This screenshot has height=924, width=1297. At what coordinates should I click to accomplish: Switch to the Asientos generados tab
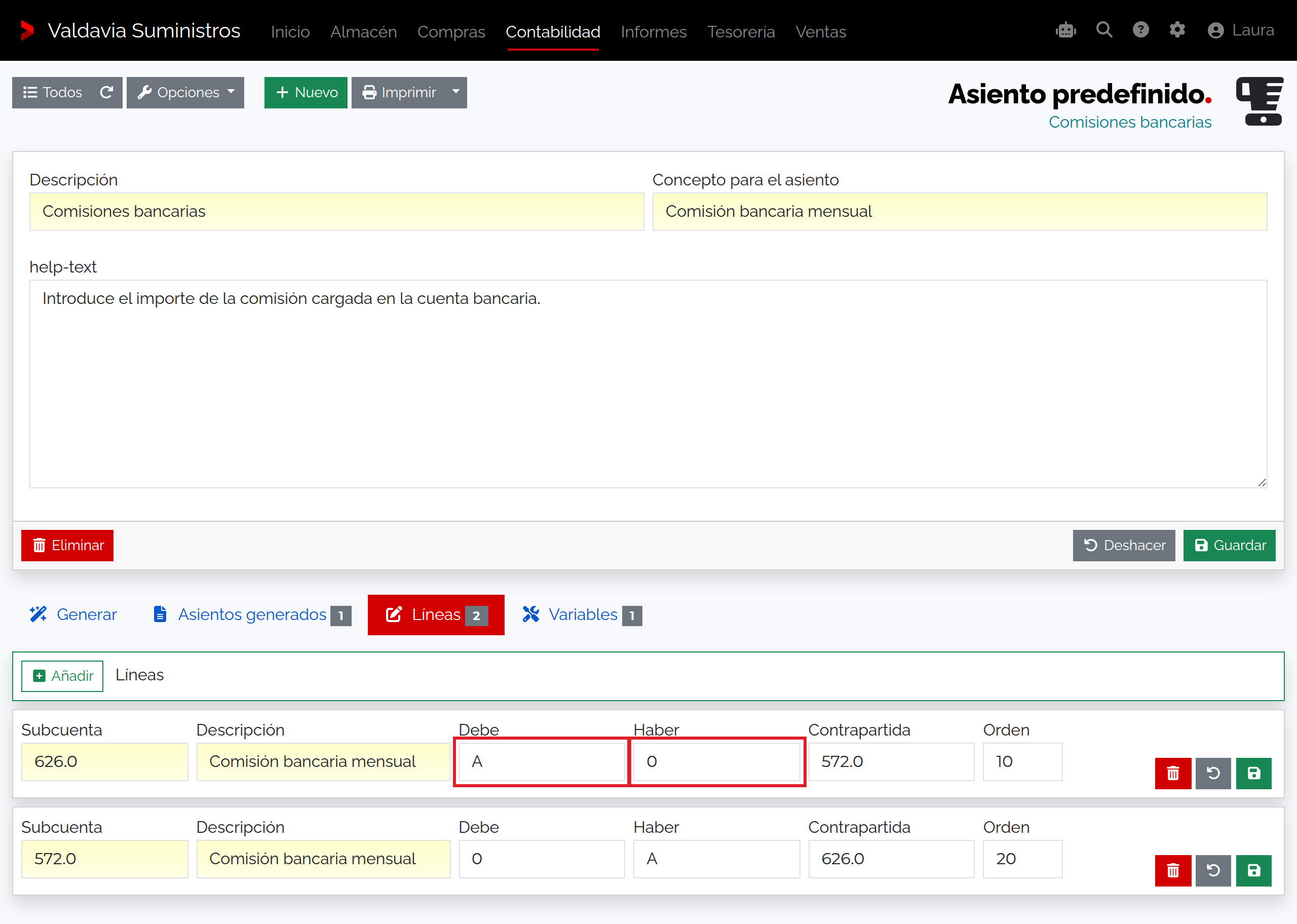[x=253, y=614]
